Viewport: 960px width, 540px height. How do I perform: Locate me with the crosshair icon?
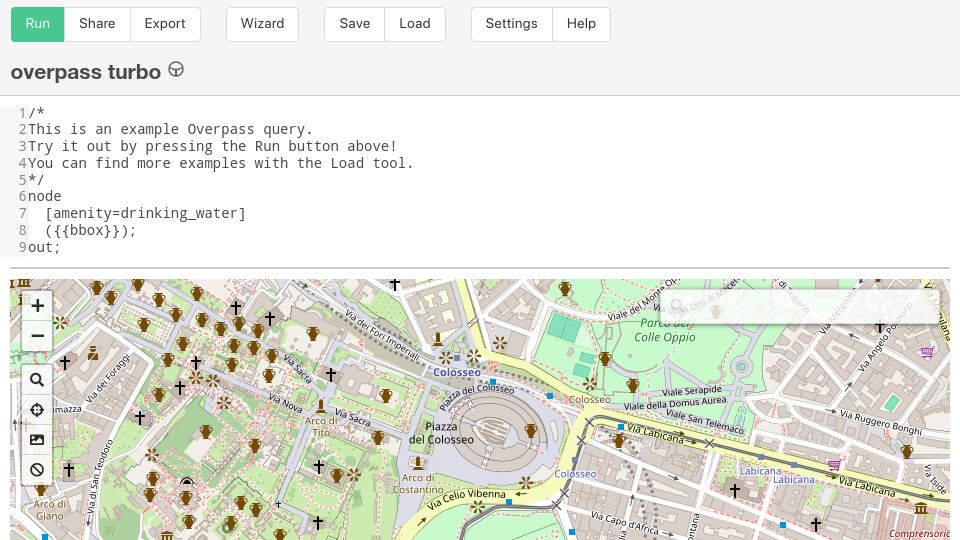(37, 410)
